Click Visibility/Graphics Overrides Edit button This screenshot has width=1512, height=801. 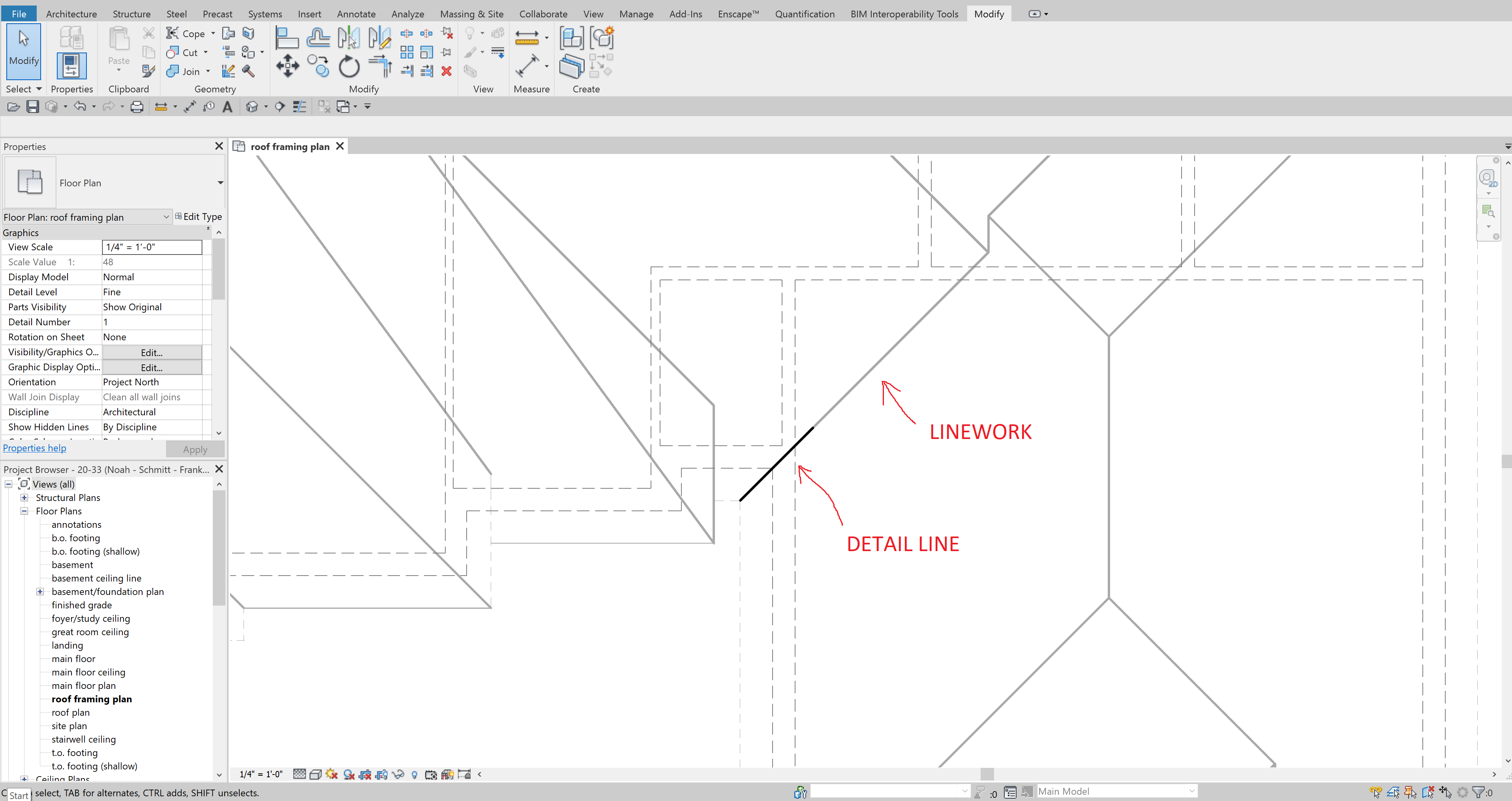tap(152, 353)
